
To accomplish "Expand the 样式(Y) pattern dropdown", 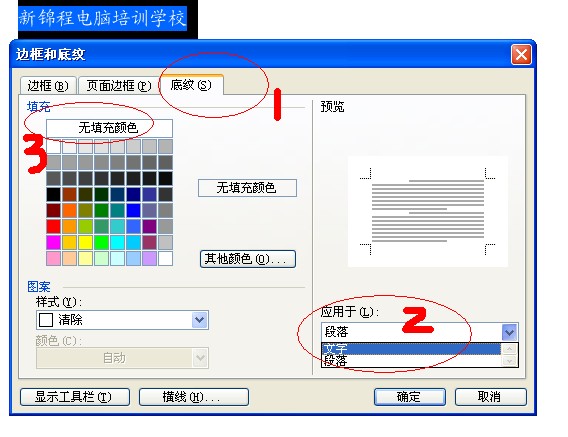I will (200, 320).
